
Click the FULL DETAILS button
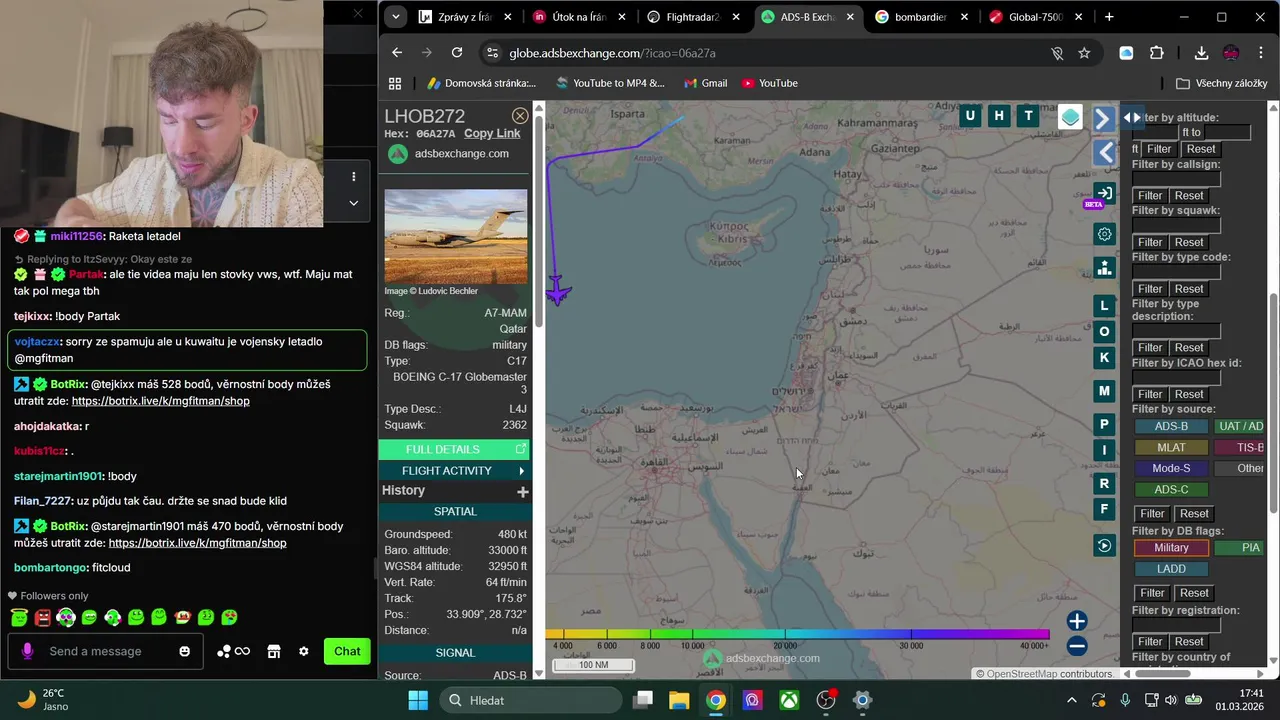coord(455,449)
